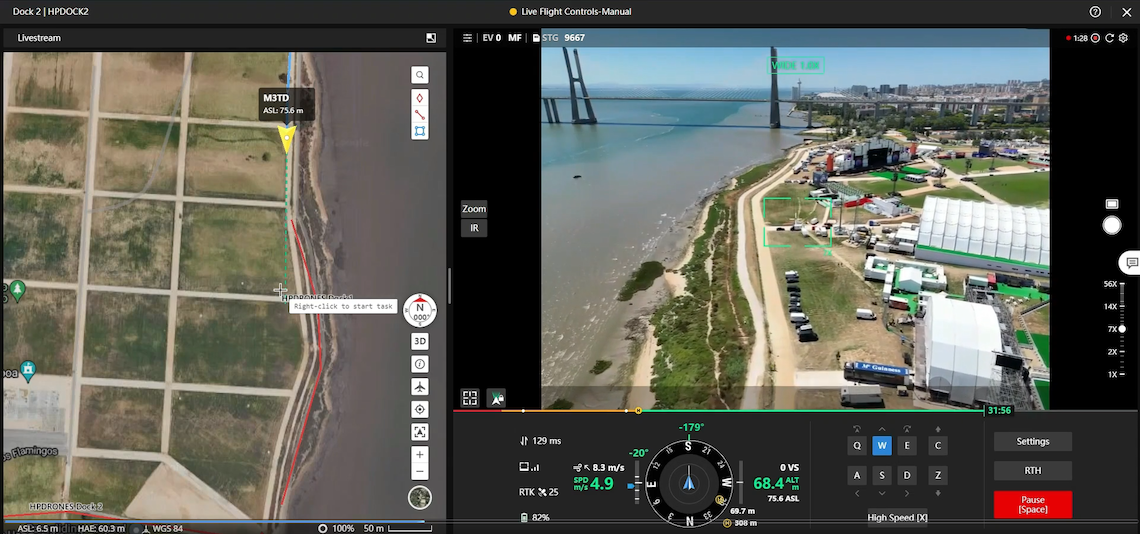Click the RTH button
1140x534 pixels.
pyautogui.click(x=1032, y=471)
